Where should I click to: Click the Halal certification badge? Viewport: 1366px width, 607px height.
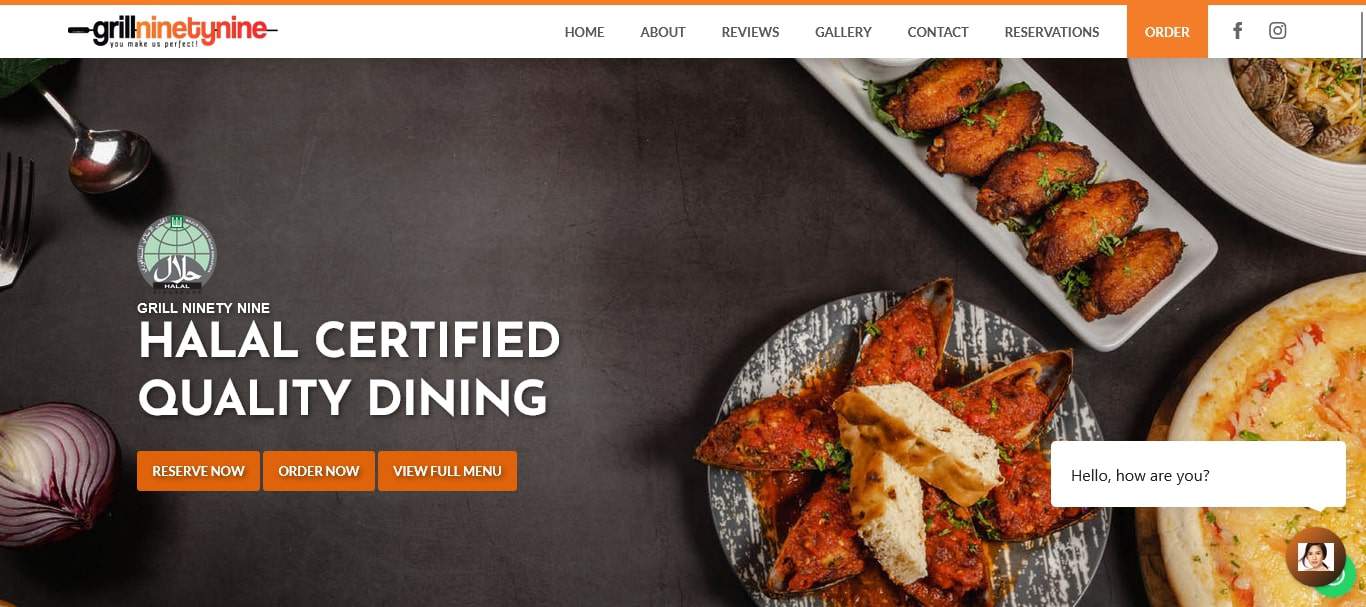(176, 253)
